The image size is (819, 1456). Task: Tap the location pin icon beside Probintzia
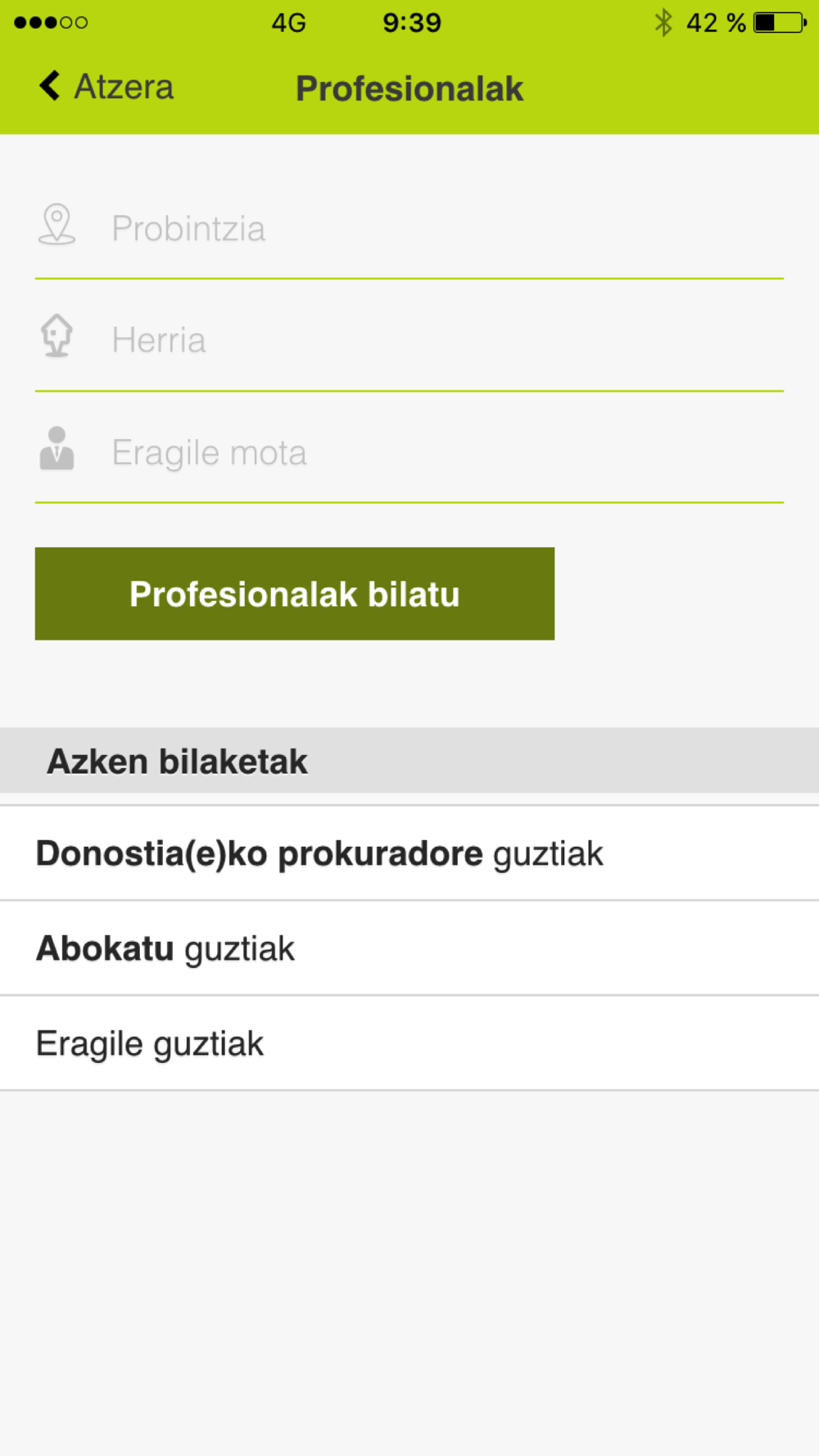[x=57, y=224]
